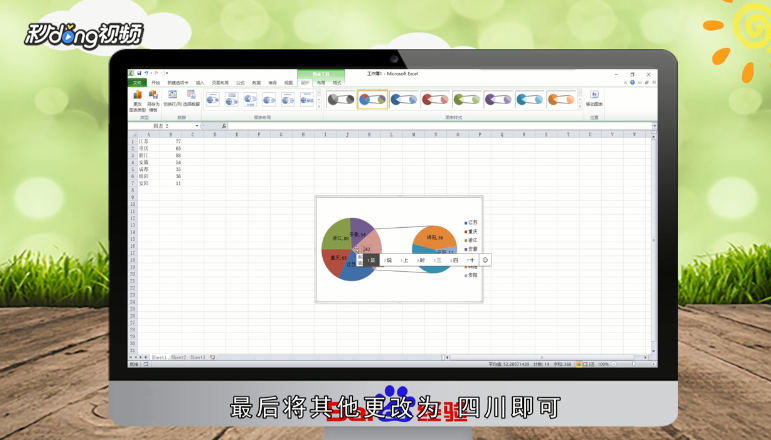This screenshot has width=771, height=440.
Task: Select Sheet1 tab
Action: [159, 357]
